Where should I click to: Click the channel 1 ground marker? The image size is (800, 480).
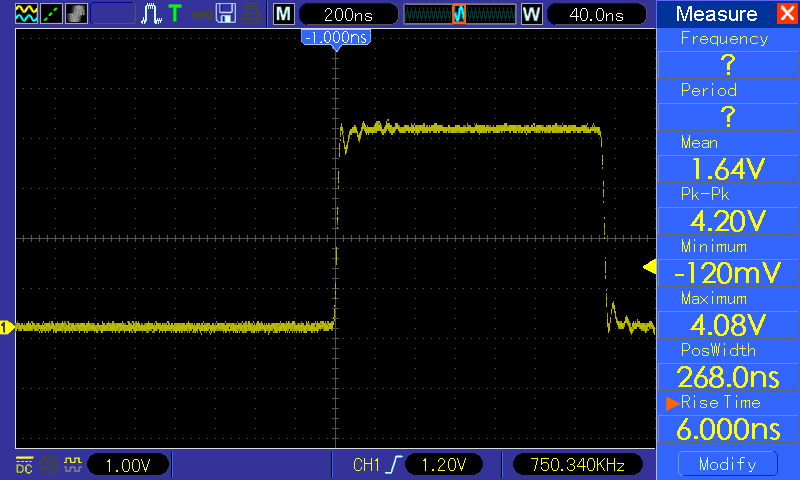point(7,327)
